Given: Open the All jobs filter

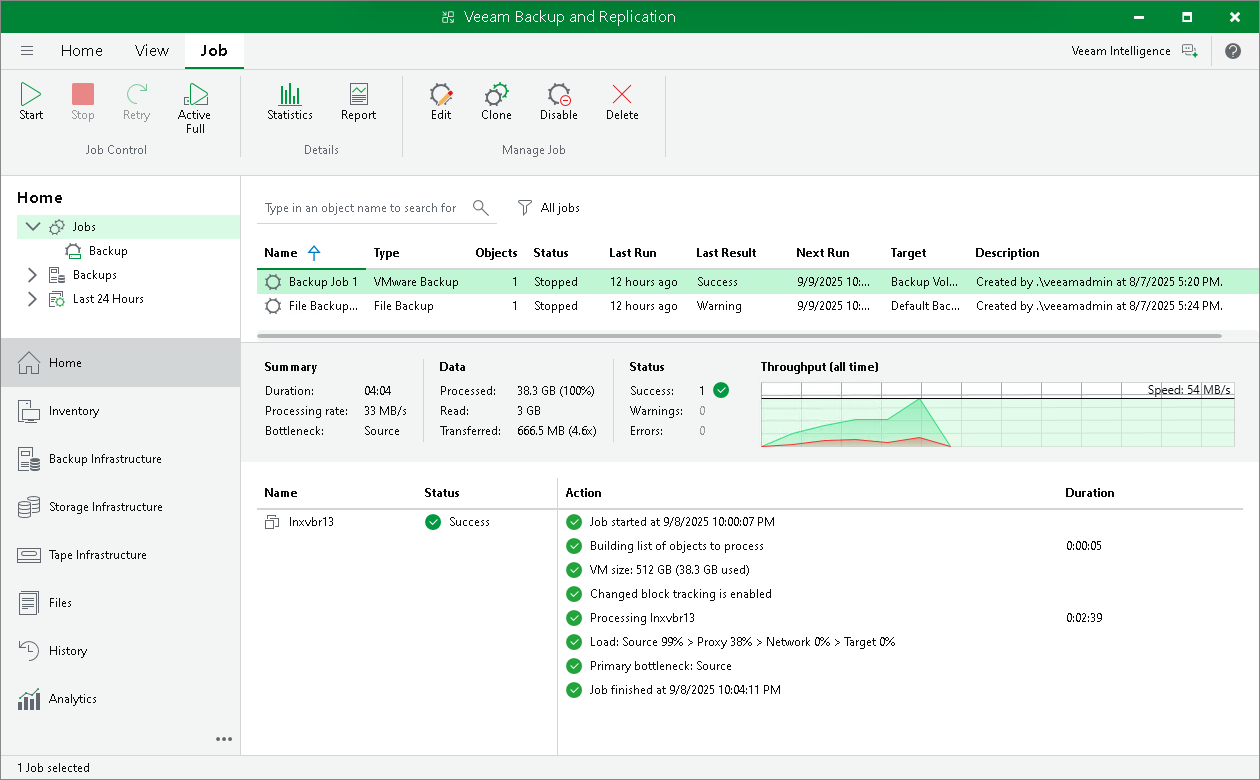Looking at the screenshot, I should [549, 207].
